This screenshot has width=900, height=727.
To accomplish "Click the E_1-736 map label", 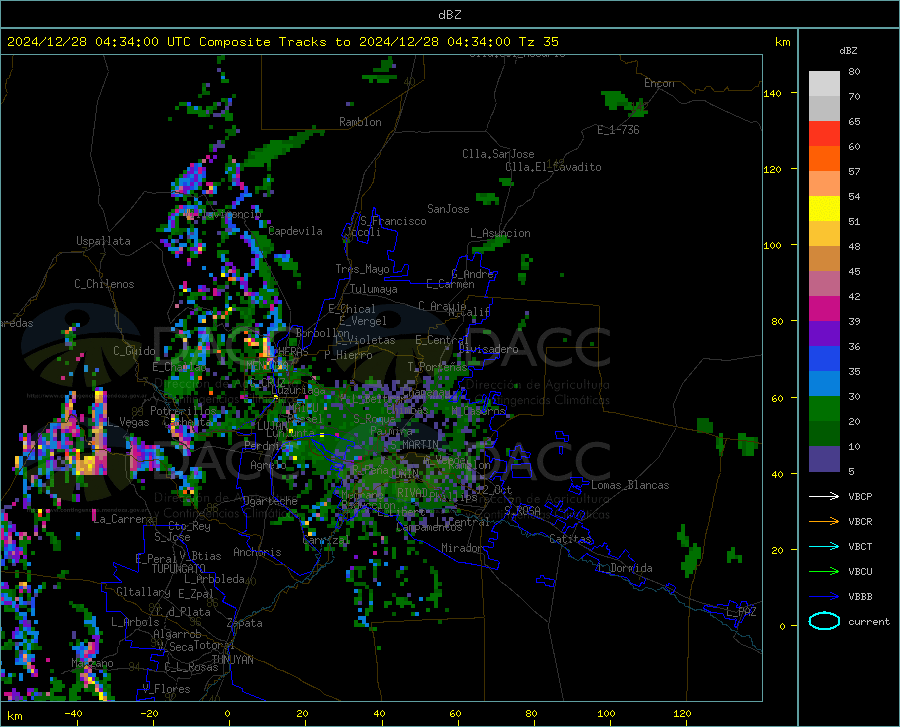I will tap(618, 130).
